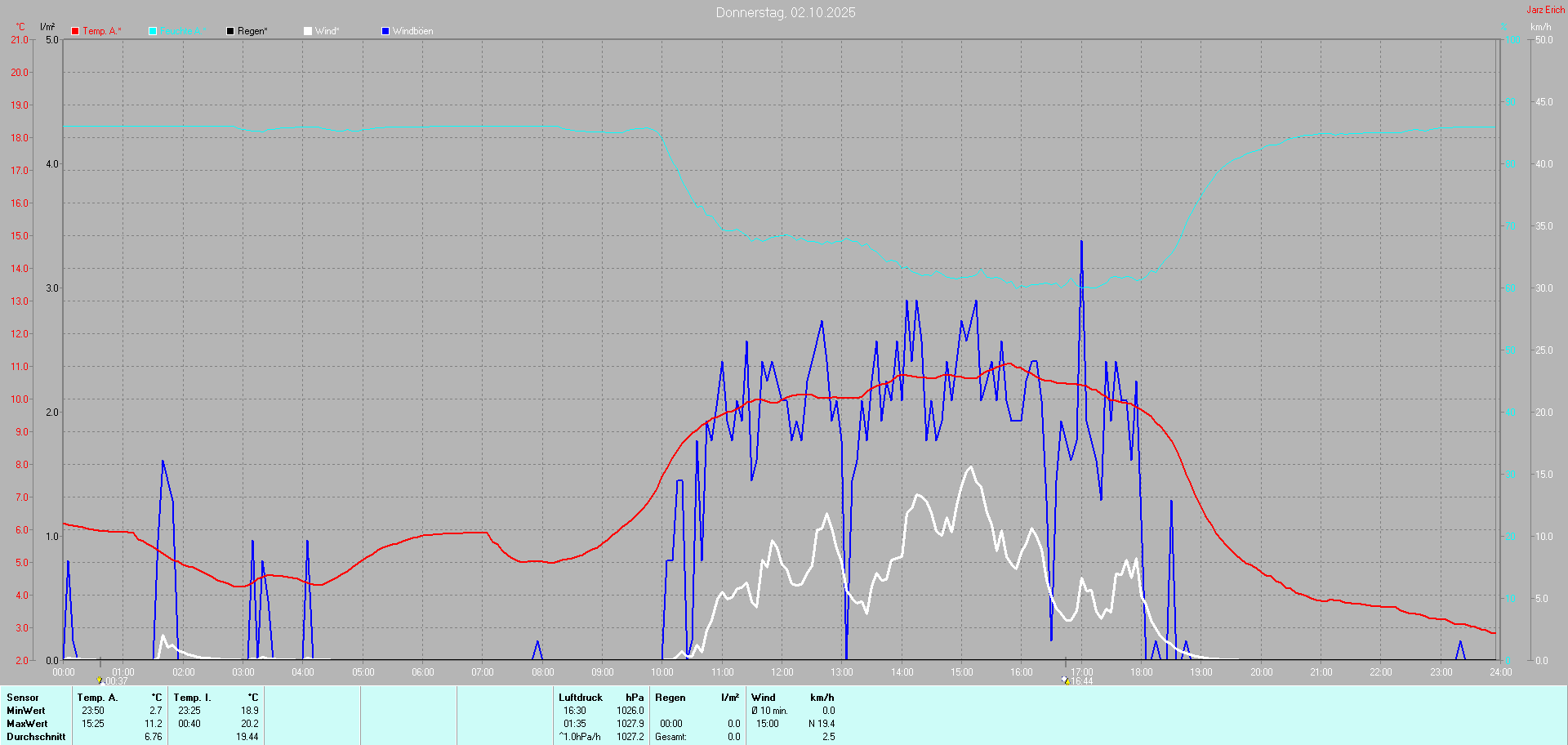The image size is (1568, 745).
Task: Click the 'Ø 10 min.' wind label
Action: click(x=769, y=711)
